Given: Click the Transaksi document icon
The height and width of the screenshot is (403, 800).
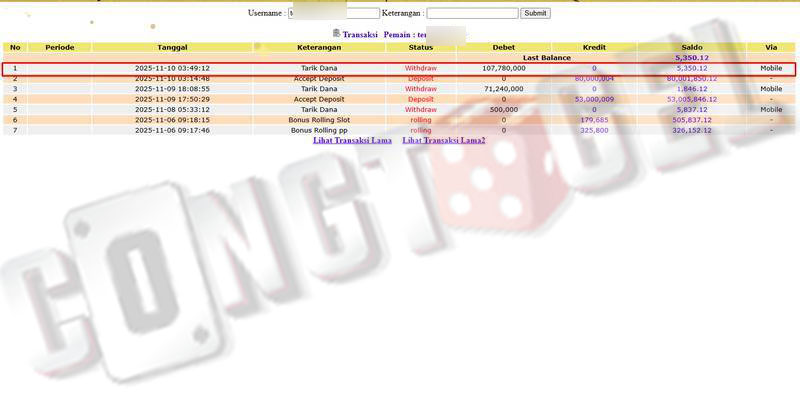Looking at the screenshot, I should (x=336, y=33).
